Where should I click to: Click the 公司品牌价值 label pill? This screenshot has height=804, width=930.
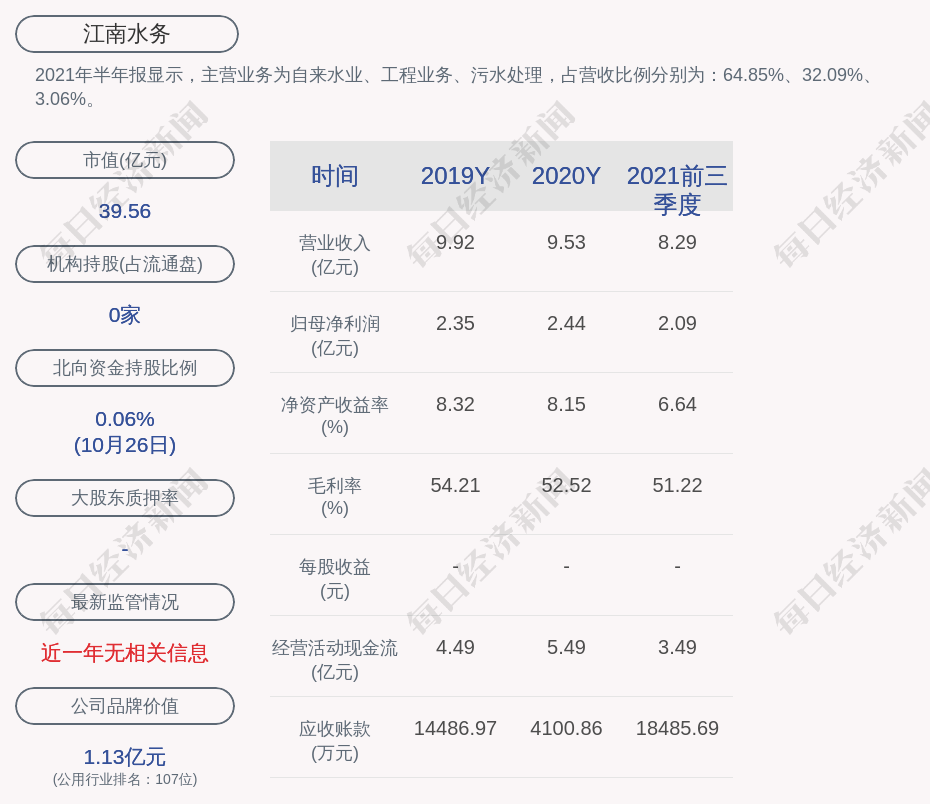(125, 706)
